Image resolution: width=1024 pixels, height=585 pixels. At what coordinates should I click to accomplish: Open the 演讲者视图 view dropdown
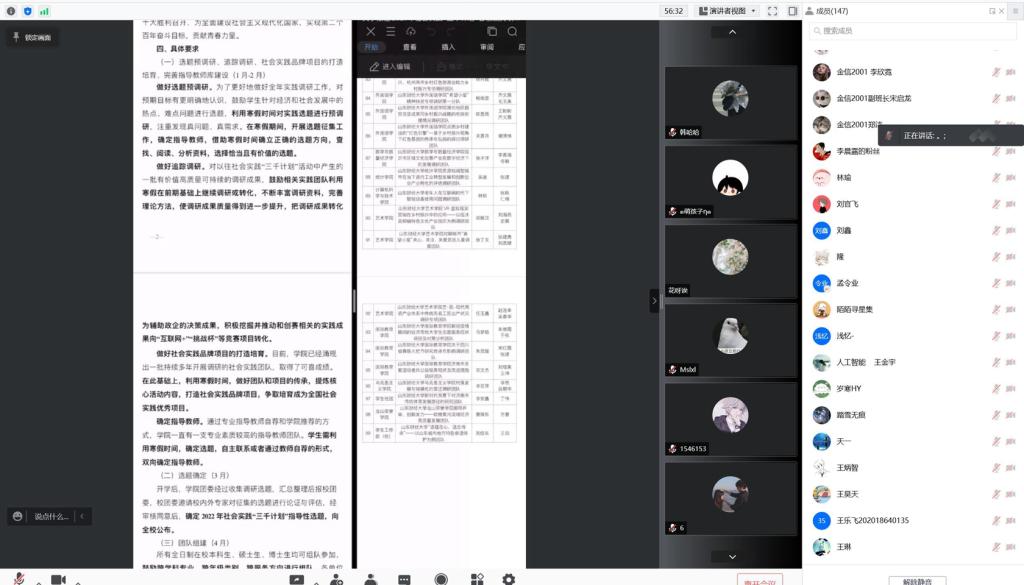727,11
